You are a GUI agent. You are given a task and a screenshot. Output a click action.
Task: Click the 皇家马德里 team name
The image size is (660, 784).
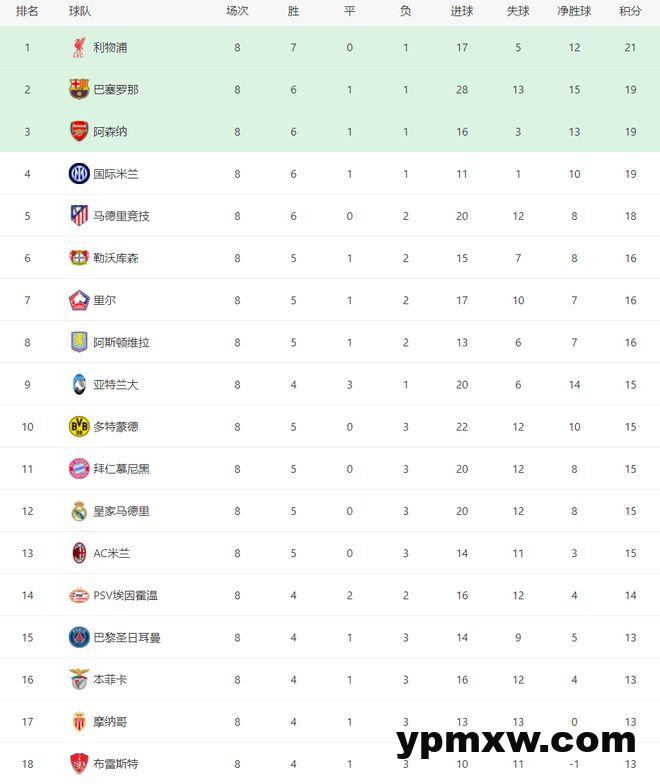coord(122,511)
